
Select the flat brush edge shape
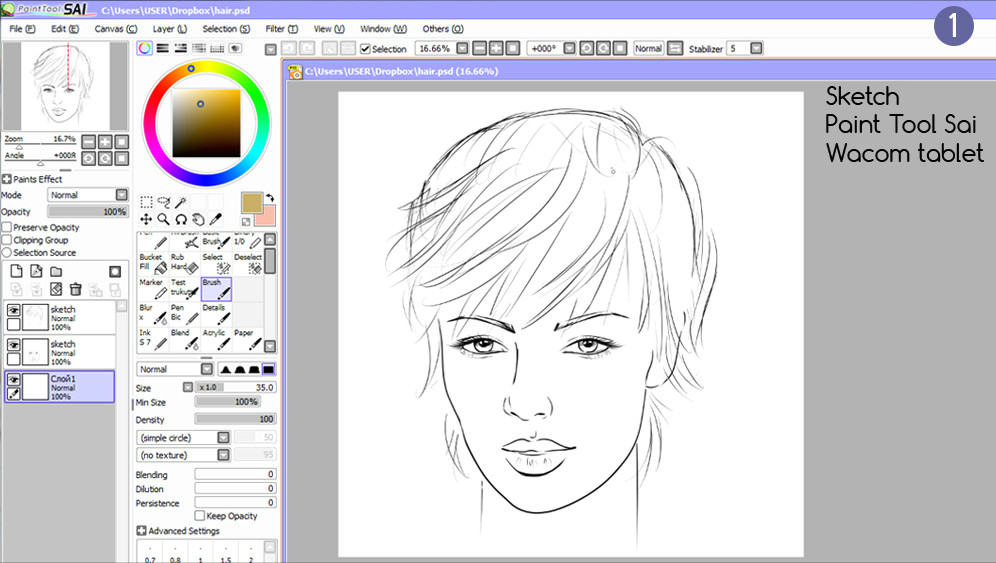click(x=269, y=369)
